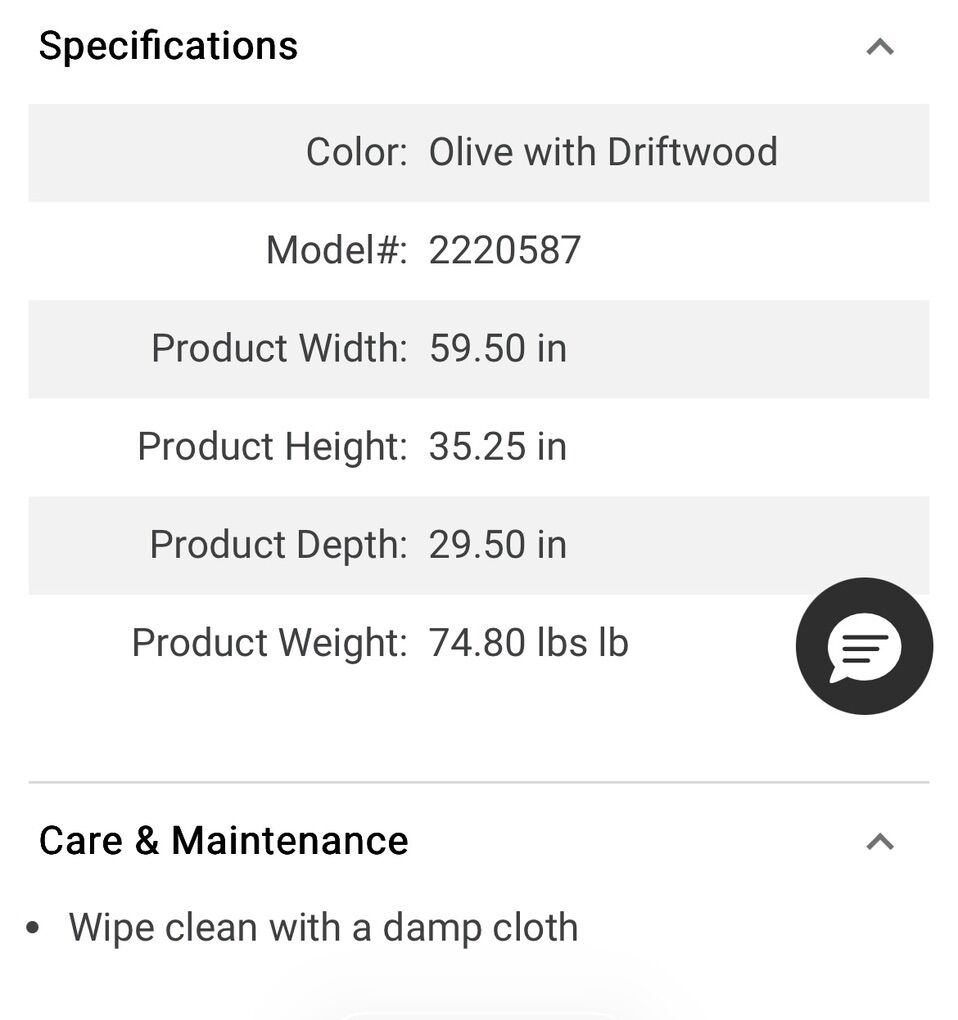Click the 74.80 lbs weight value
This screenshot has width=958, height=1020.
[528, 642]
